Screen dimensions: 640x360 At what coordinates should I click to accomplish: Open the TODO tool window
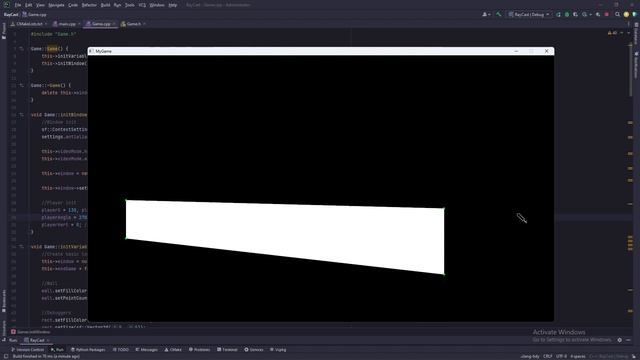121,350
